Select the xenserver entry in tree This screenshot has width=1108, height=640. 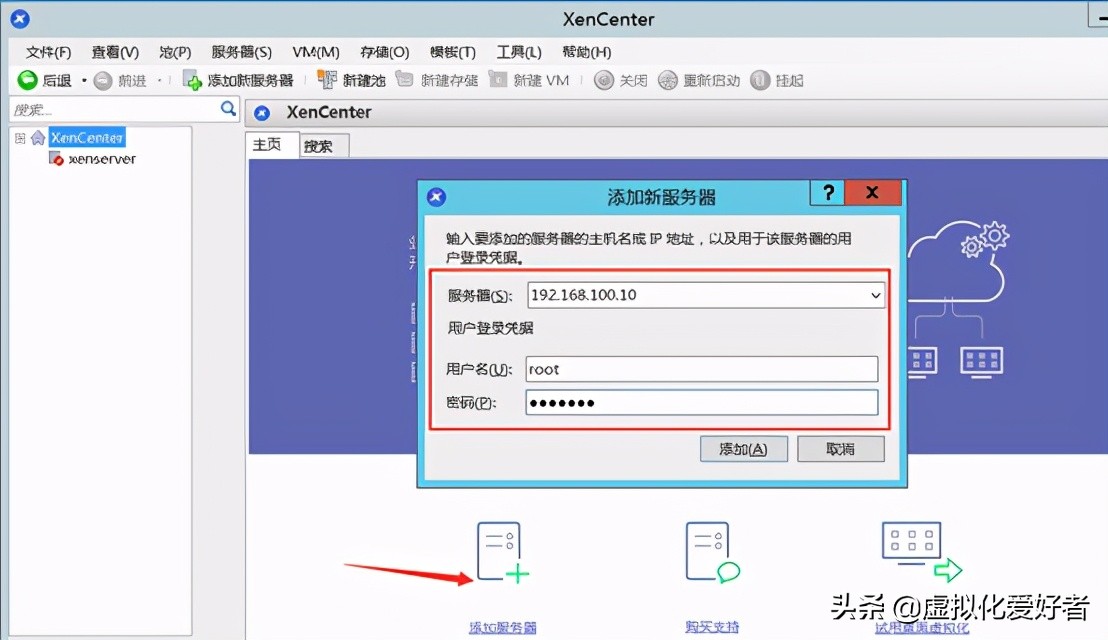(102, 160)
